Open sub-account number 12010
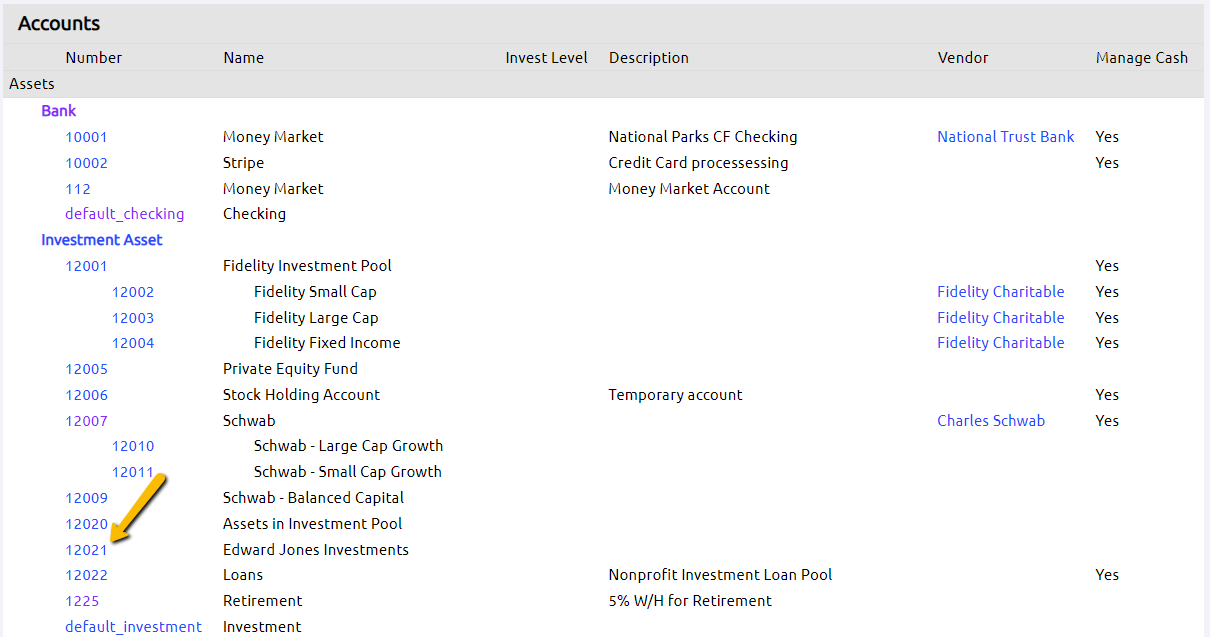The image size is (1210, 637). point(133,446)
